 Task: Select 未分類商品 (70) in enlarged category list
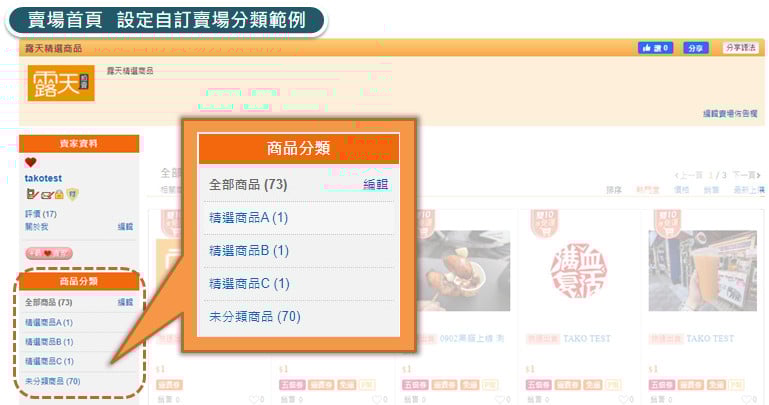click(x=255, y=316)
